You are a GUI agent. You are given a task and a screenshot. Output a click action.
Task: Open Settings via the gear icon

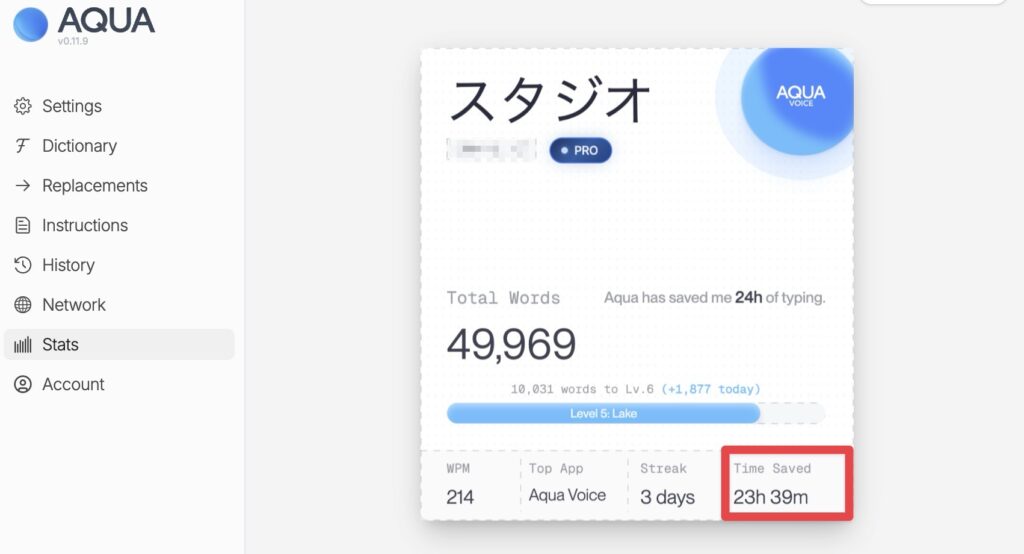[x=23, y=106]
